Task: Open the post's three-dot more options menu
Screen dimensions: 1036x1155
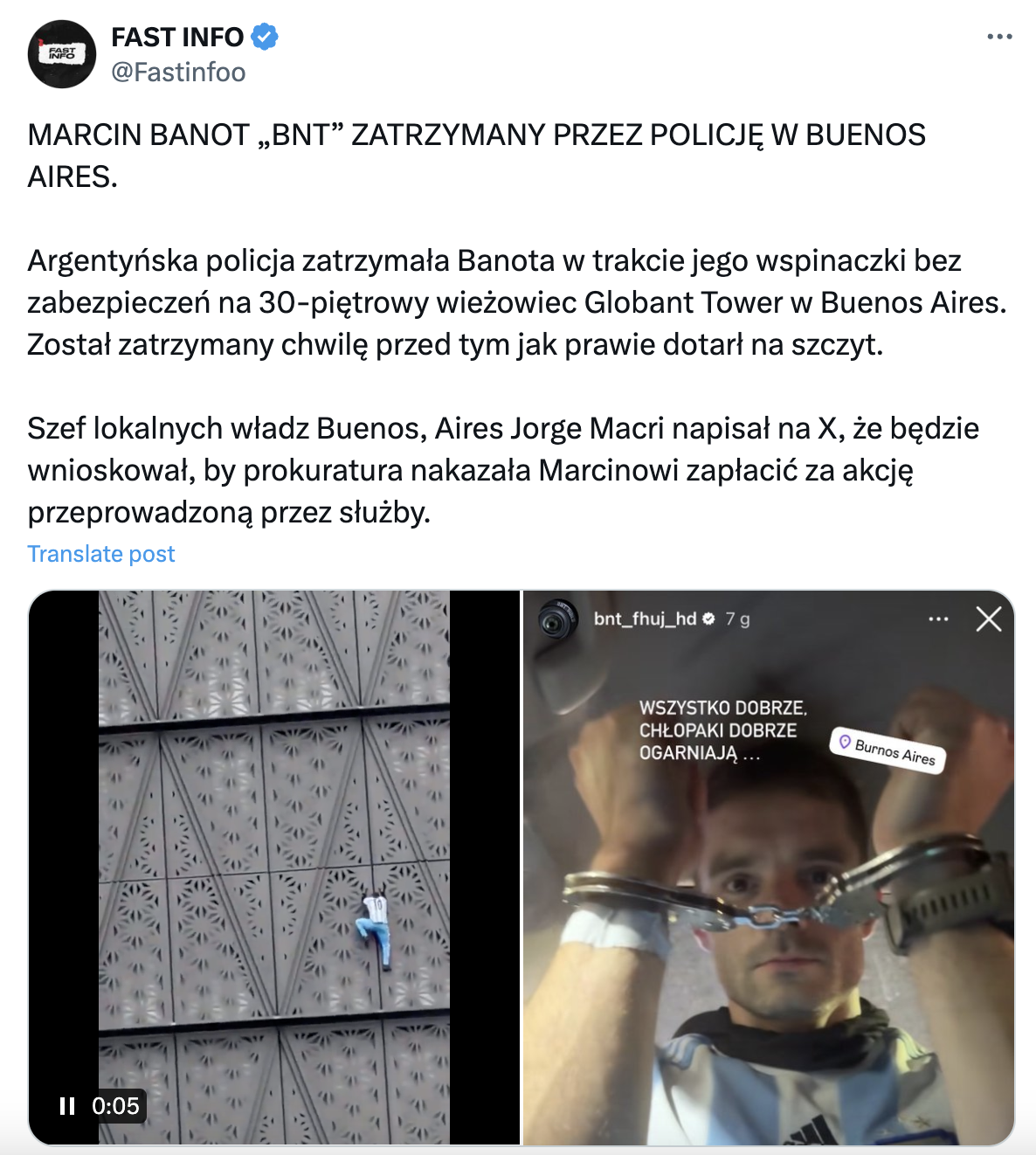Action: click(999, 37)
